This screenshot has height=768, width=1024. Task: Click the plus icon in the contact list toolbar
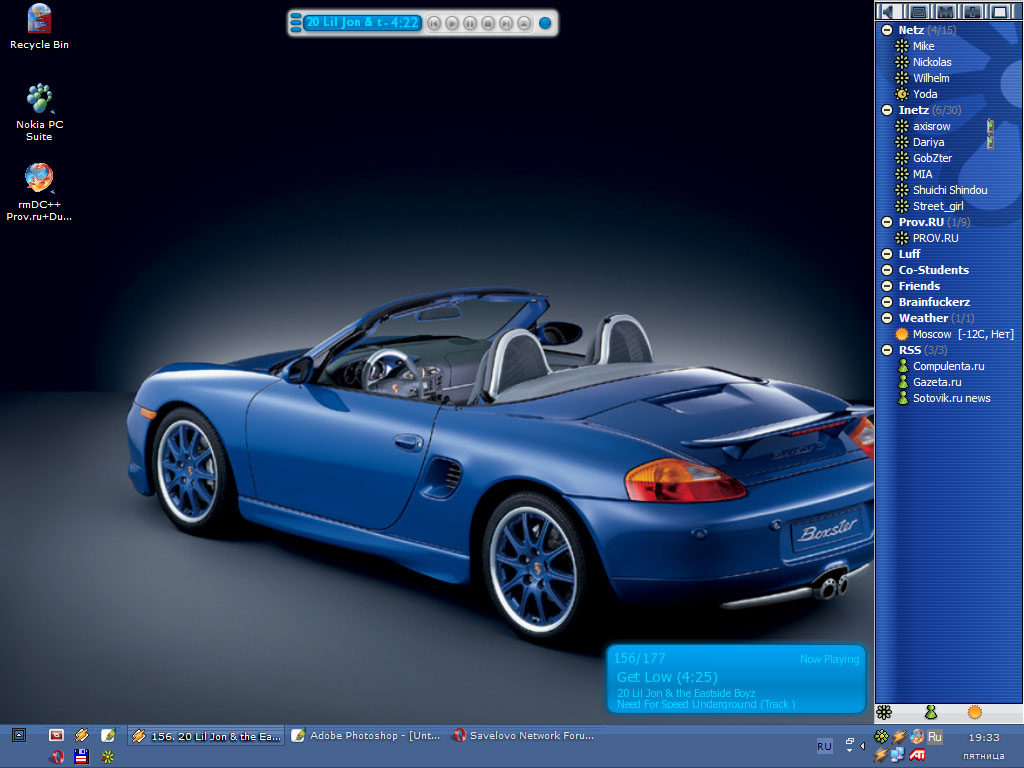coord(972,11)
